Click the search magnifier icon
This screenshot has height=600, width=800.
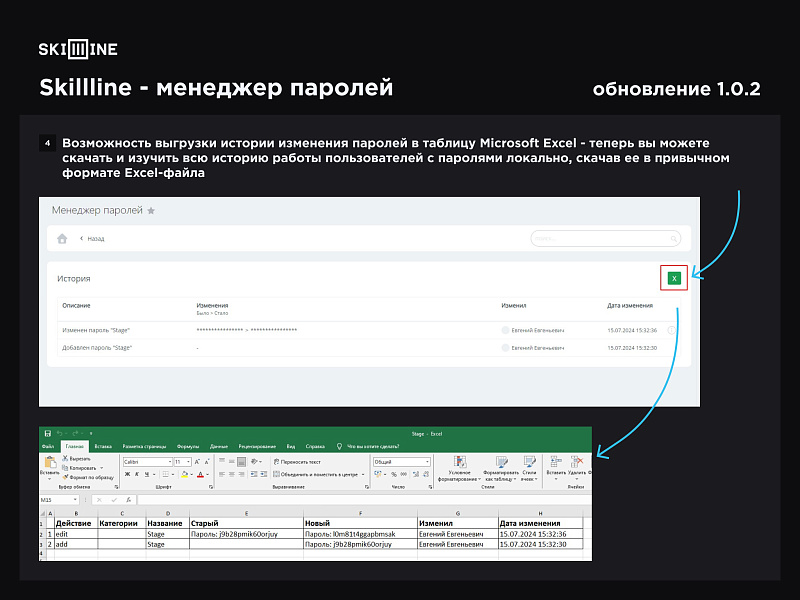coord(672,238)
